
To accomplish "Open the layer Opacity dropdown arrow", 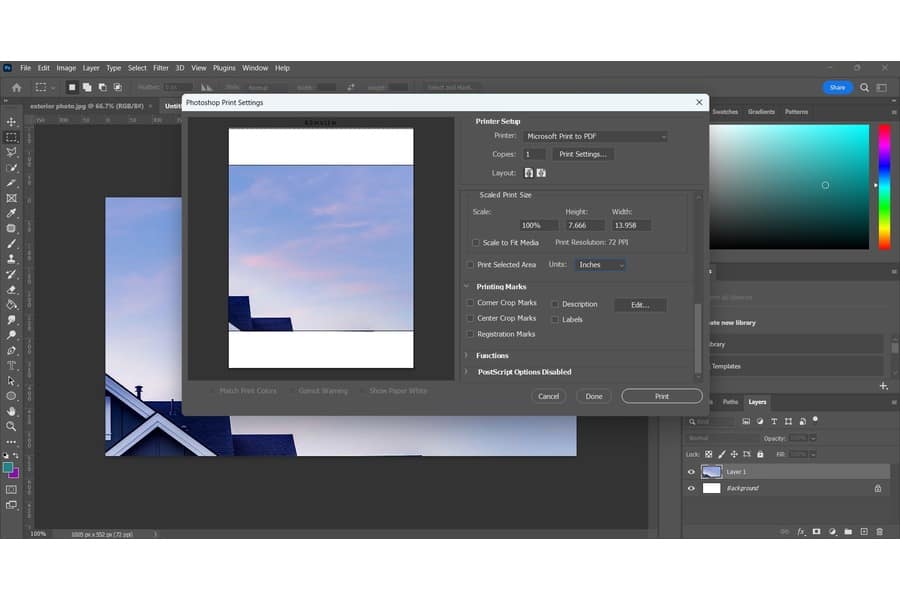I will [x=813, y=438].
